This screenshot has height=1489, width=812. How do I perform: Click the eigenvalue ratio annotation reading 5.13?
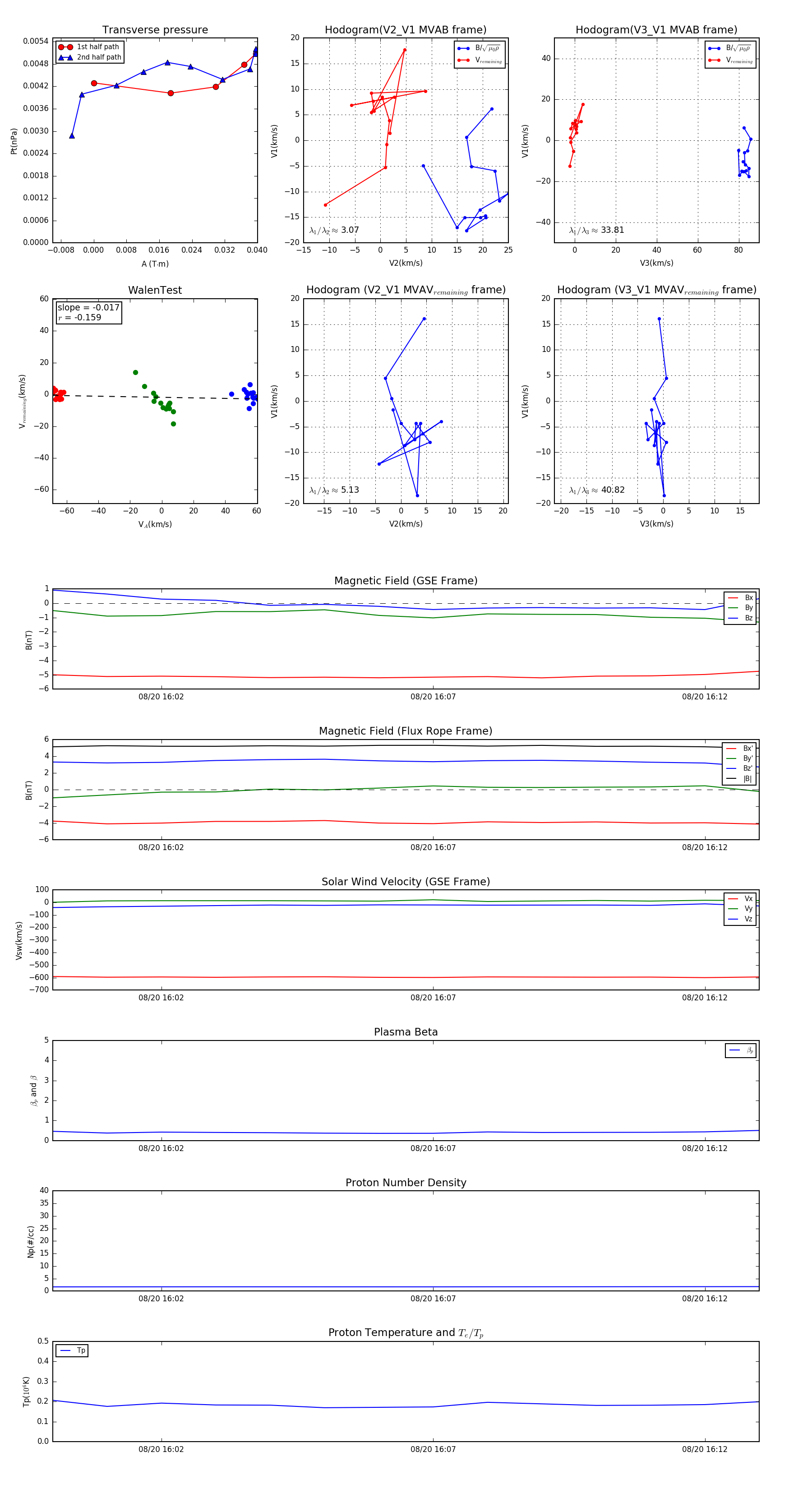(x=334, y=490)
